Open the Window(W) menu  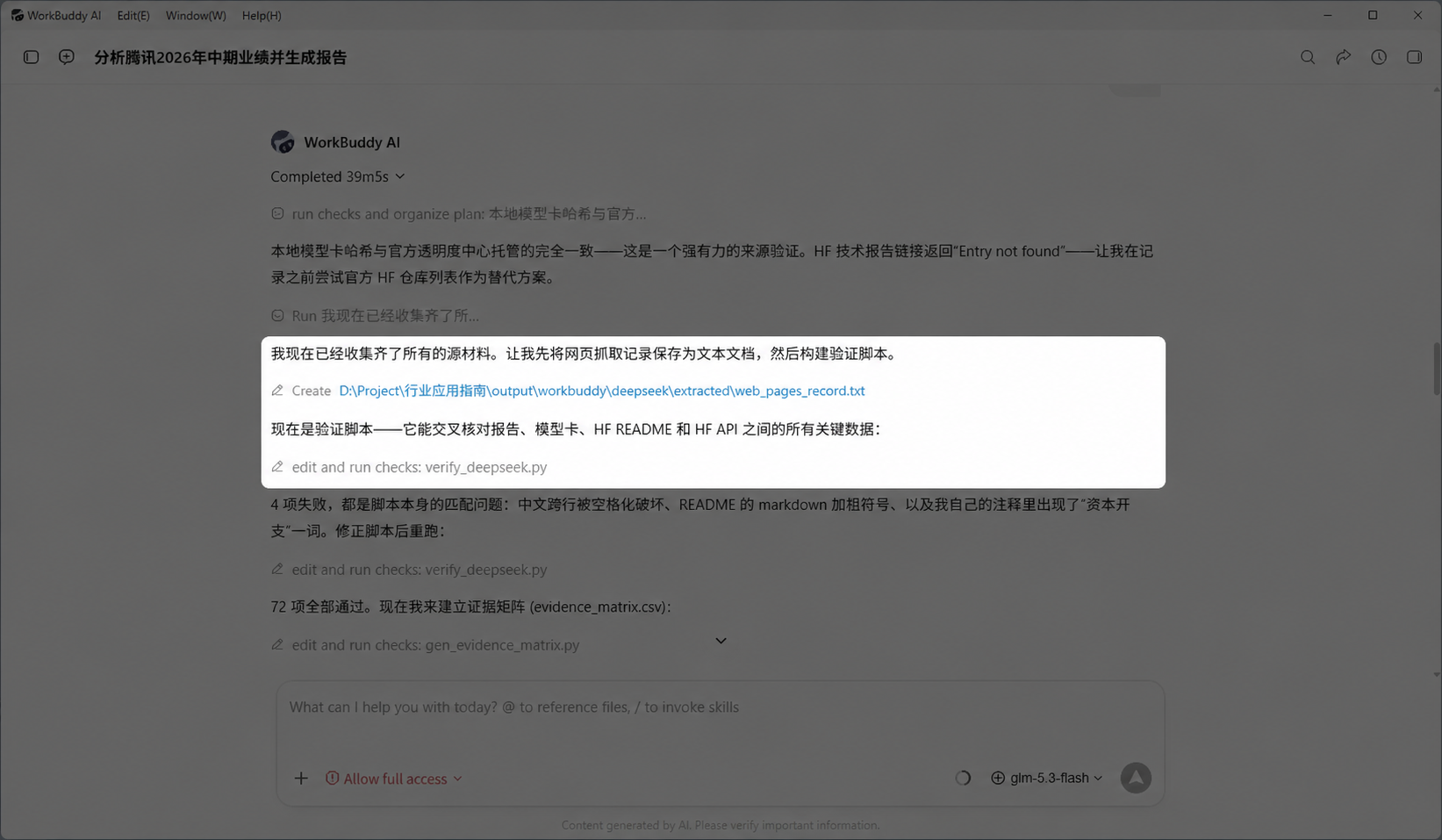[196, 16]
